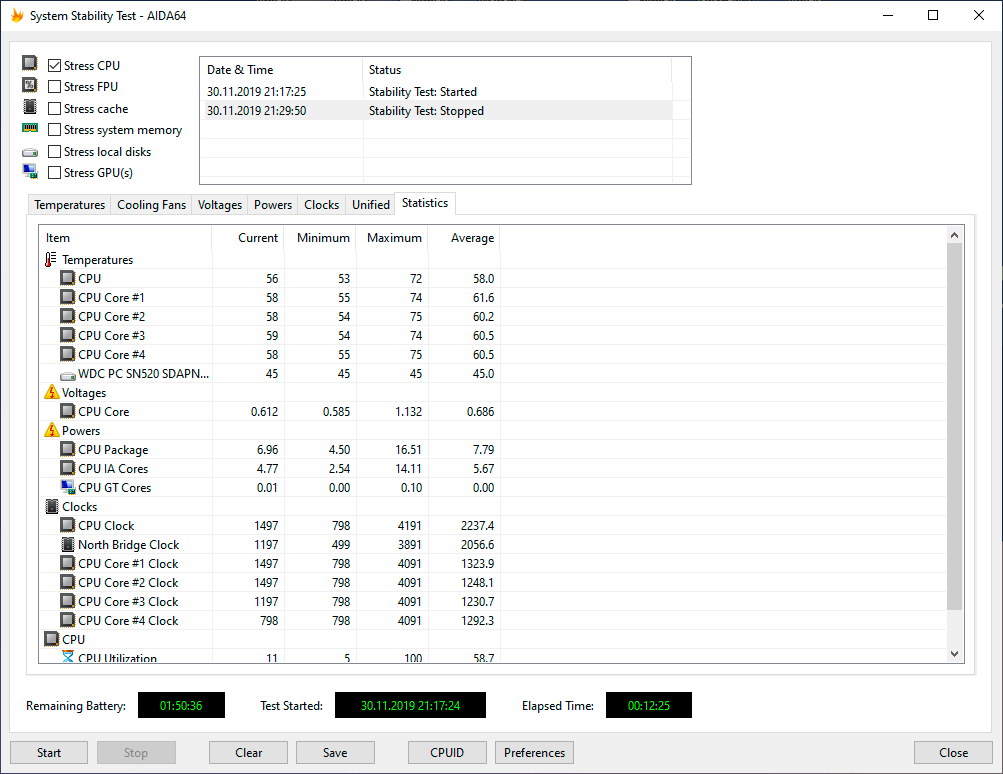Image resolution: width=1003 pixels, height=774 pixels.
Task: Click the Average column header
Action: tap(464, 238)
